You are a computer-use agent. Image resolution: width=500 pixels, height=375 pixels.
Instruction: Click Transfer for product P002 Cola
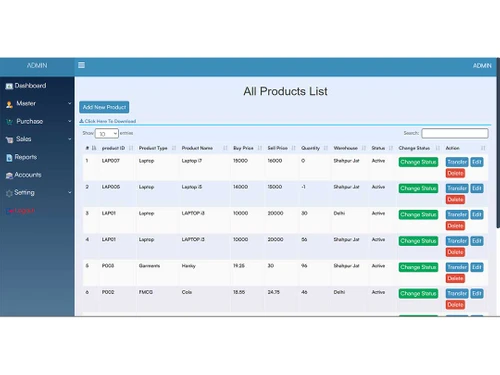pos(457,294)
